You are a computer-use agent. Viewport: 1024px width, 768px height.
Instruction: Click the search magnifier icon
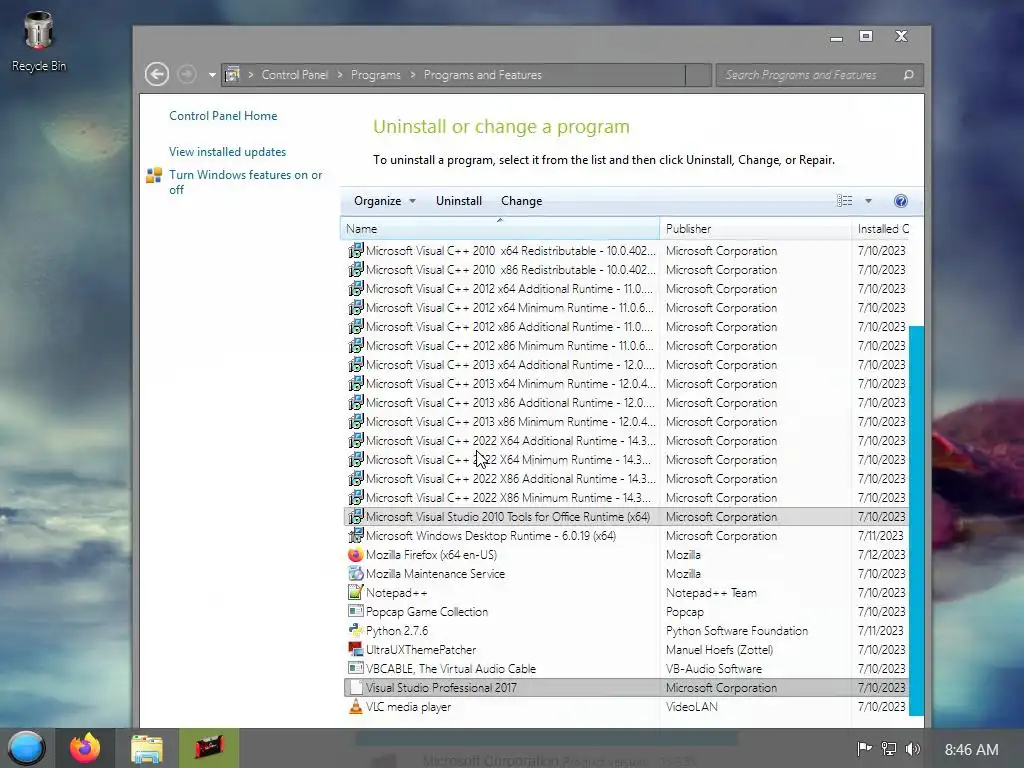908,75
